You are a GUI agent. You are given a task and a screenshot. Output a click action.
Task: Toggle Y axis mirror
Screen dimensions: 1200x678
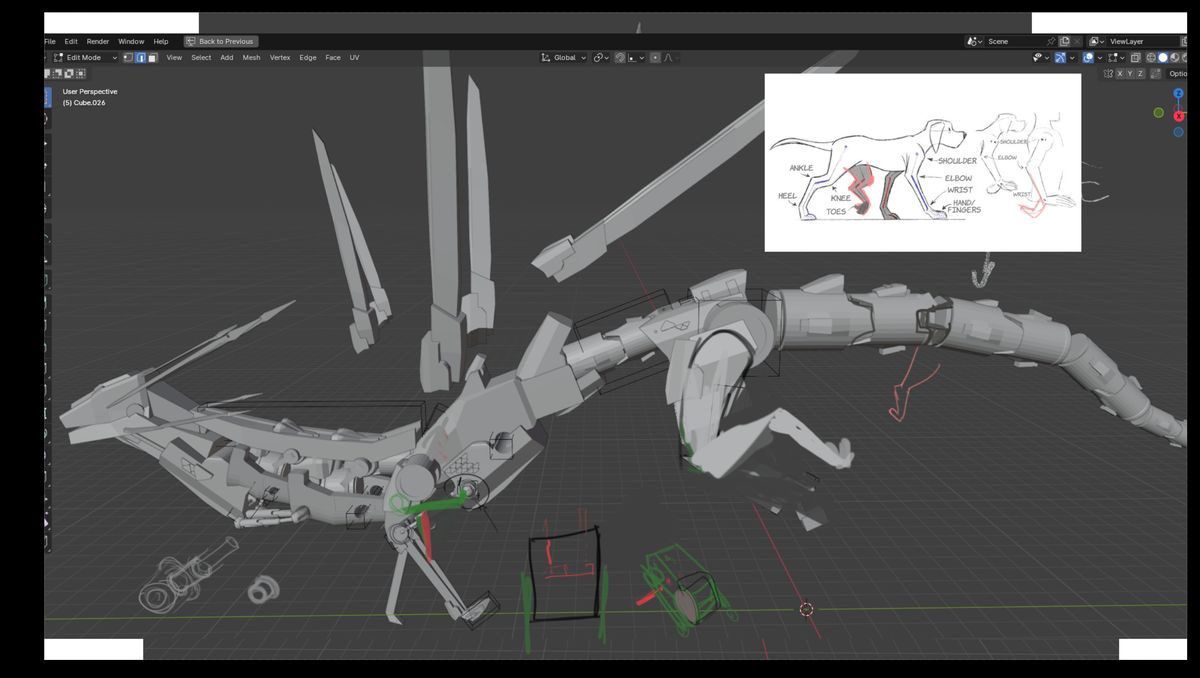pos(1130,74)
